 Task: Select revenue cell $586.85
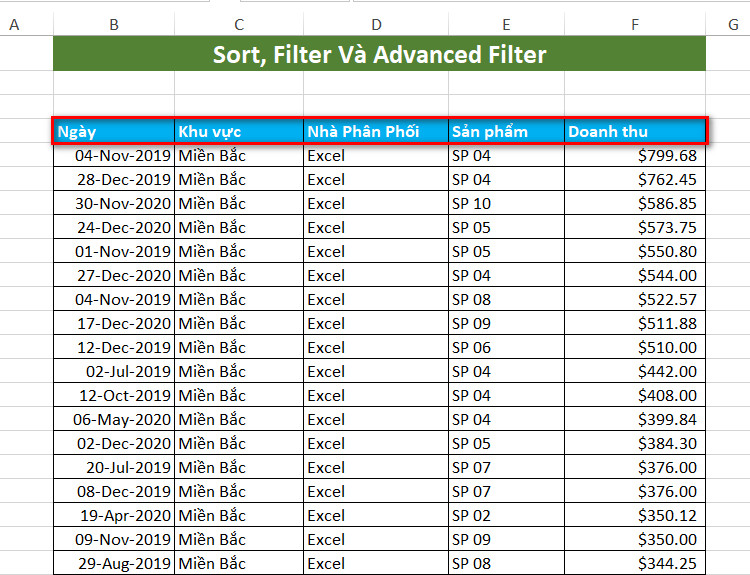[635, 203]
